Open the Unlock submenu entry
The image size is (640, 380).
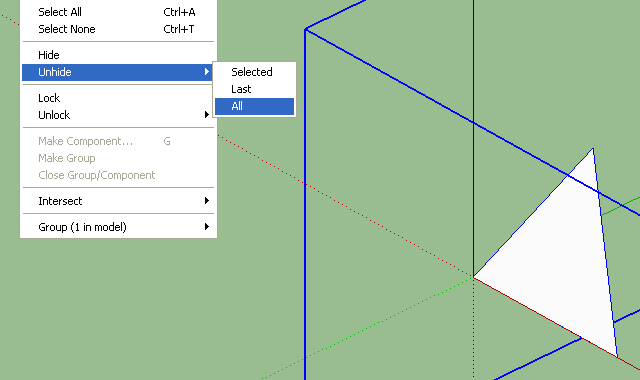[118, 115]
